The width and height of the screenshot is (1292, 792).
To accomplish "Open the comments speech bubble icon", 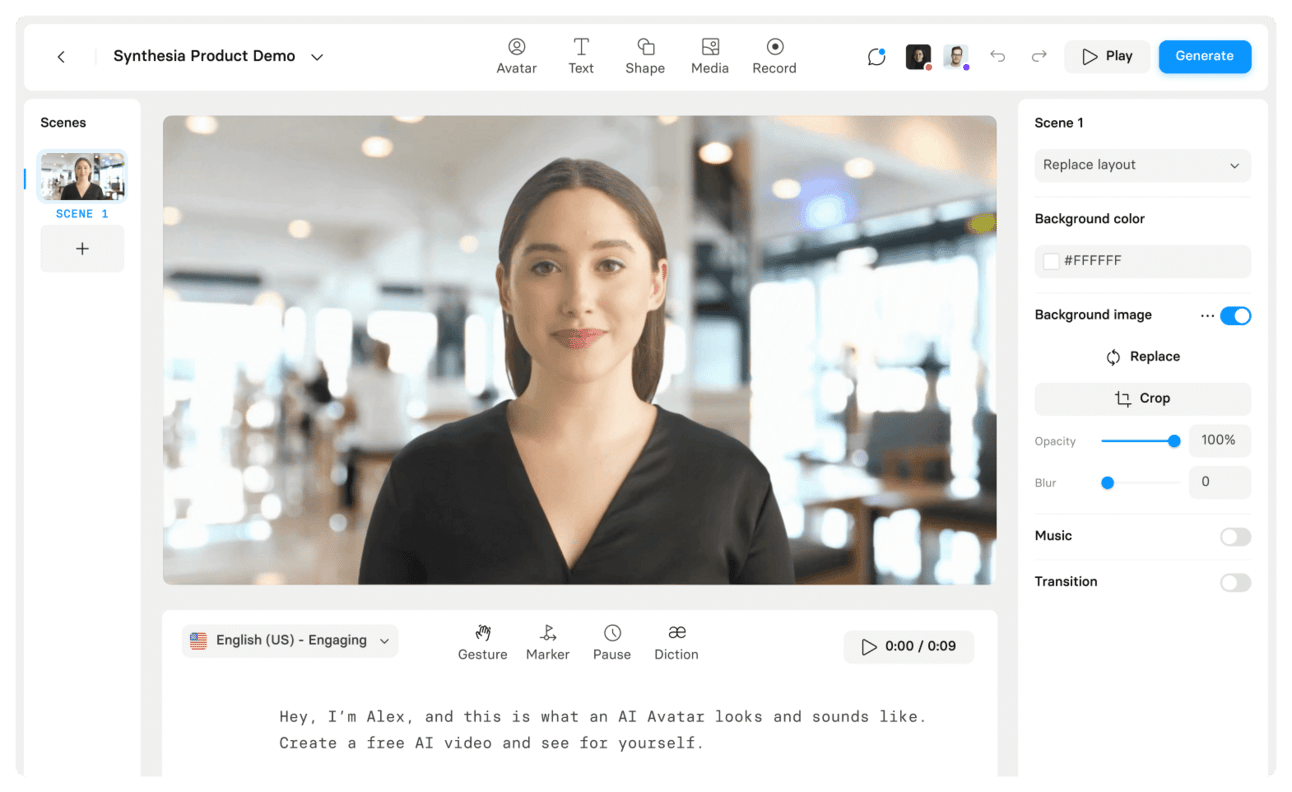I will (x=877, y=57).
